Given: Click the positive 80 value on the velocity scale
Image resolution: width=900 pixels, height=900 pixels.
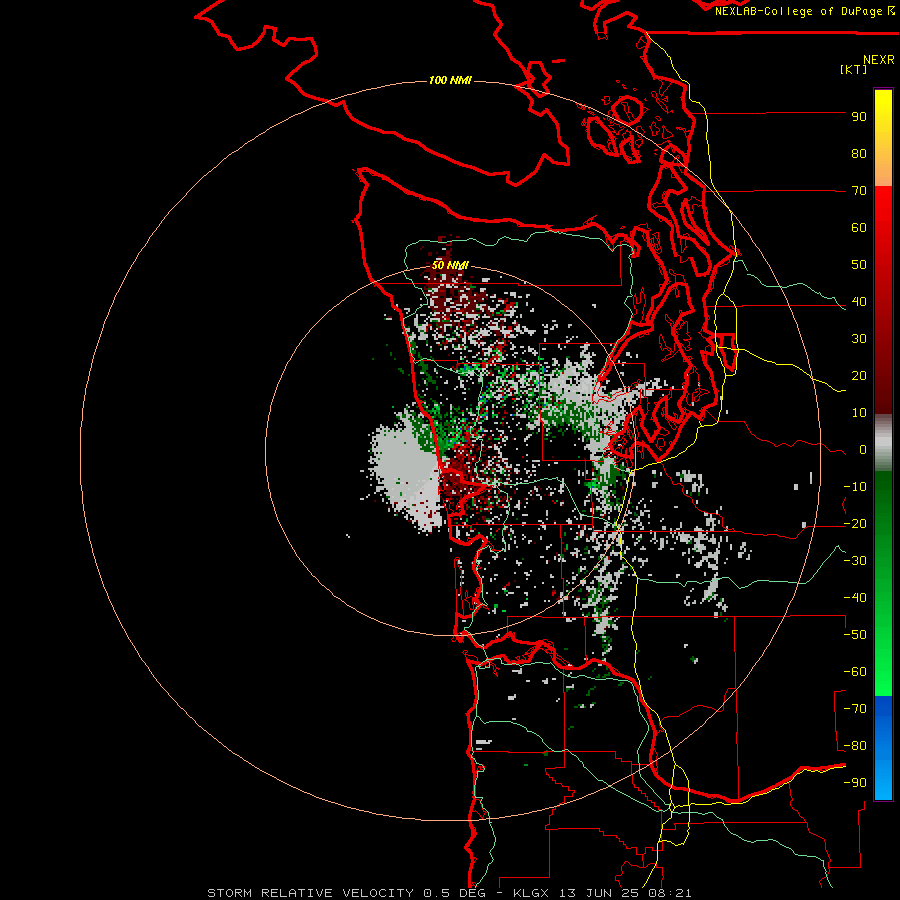Looking at the screenshot, I should tap(859, 154).
